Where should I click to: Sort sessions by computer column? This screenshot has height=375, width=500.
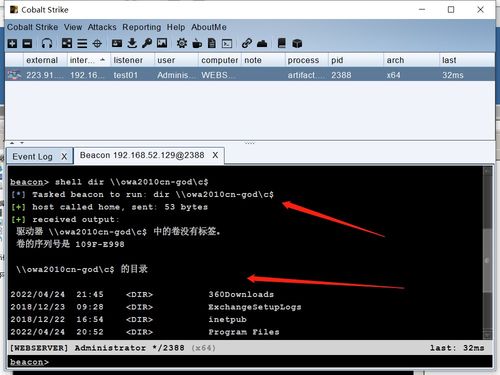tap(220, 60)
